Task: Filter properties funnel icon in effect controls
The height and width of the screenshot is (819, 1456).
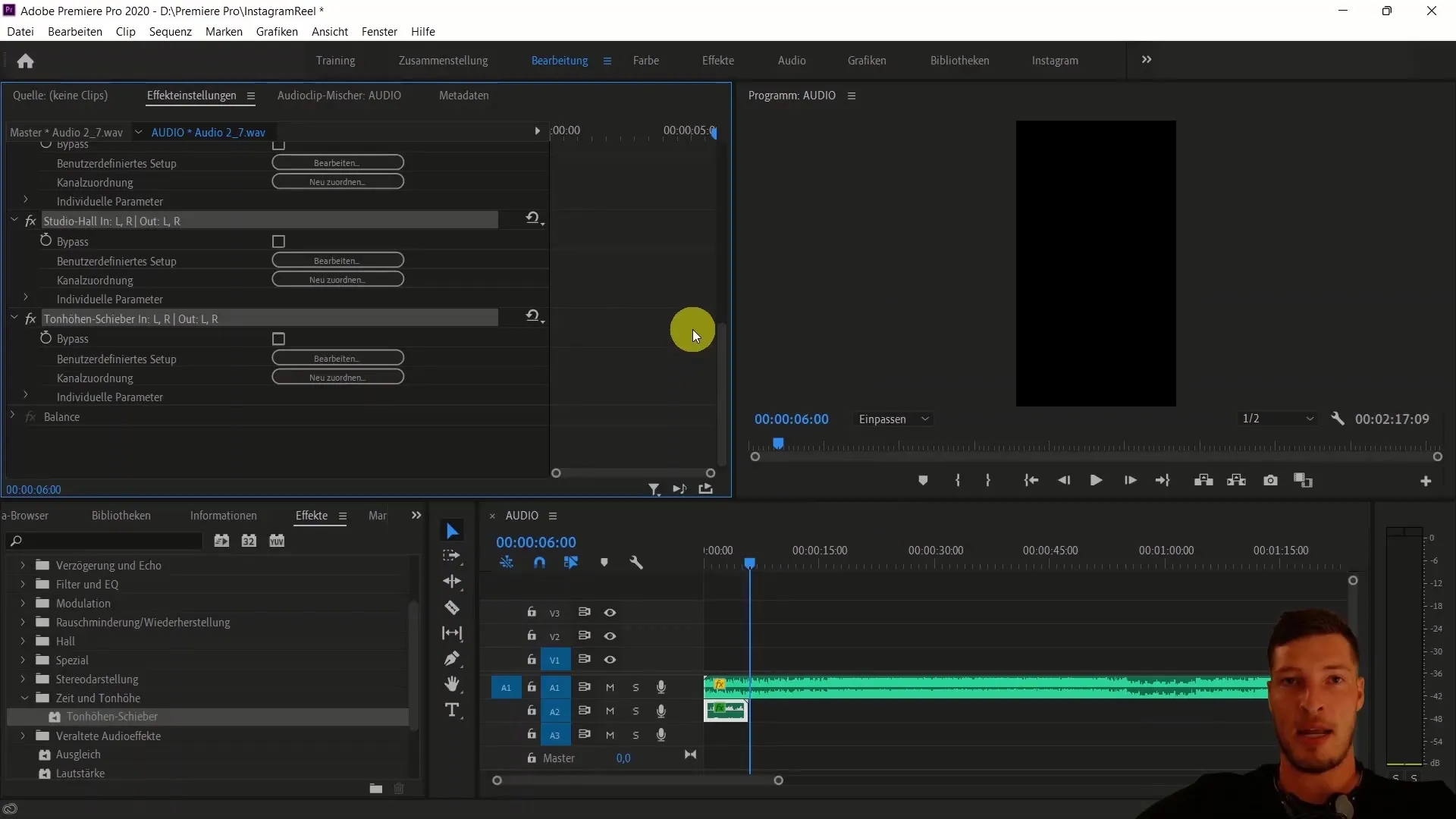Action: point(654,490)
